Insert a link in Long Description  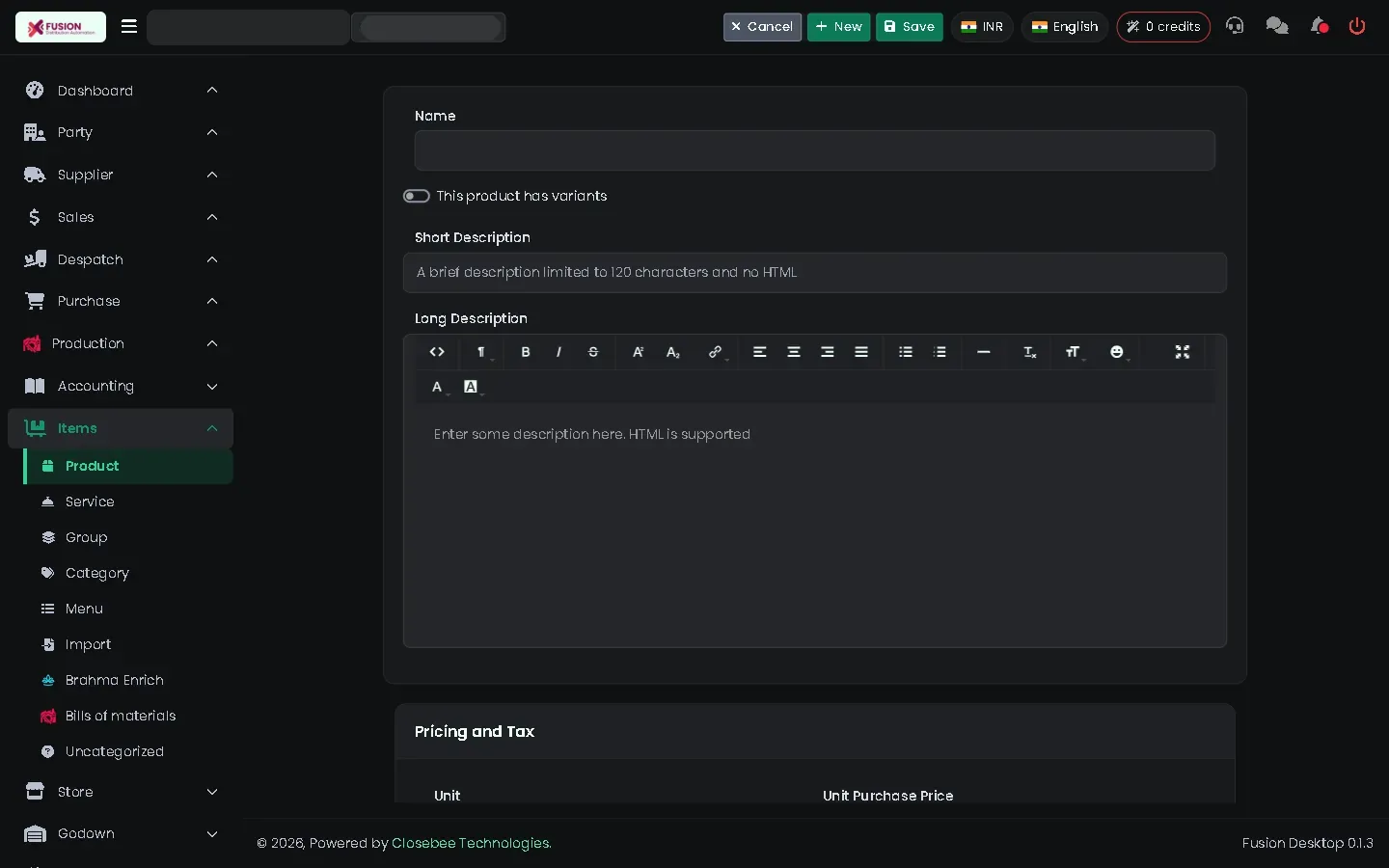click(x=716, y=352)
